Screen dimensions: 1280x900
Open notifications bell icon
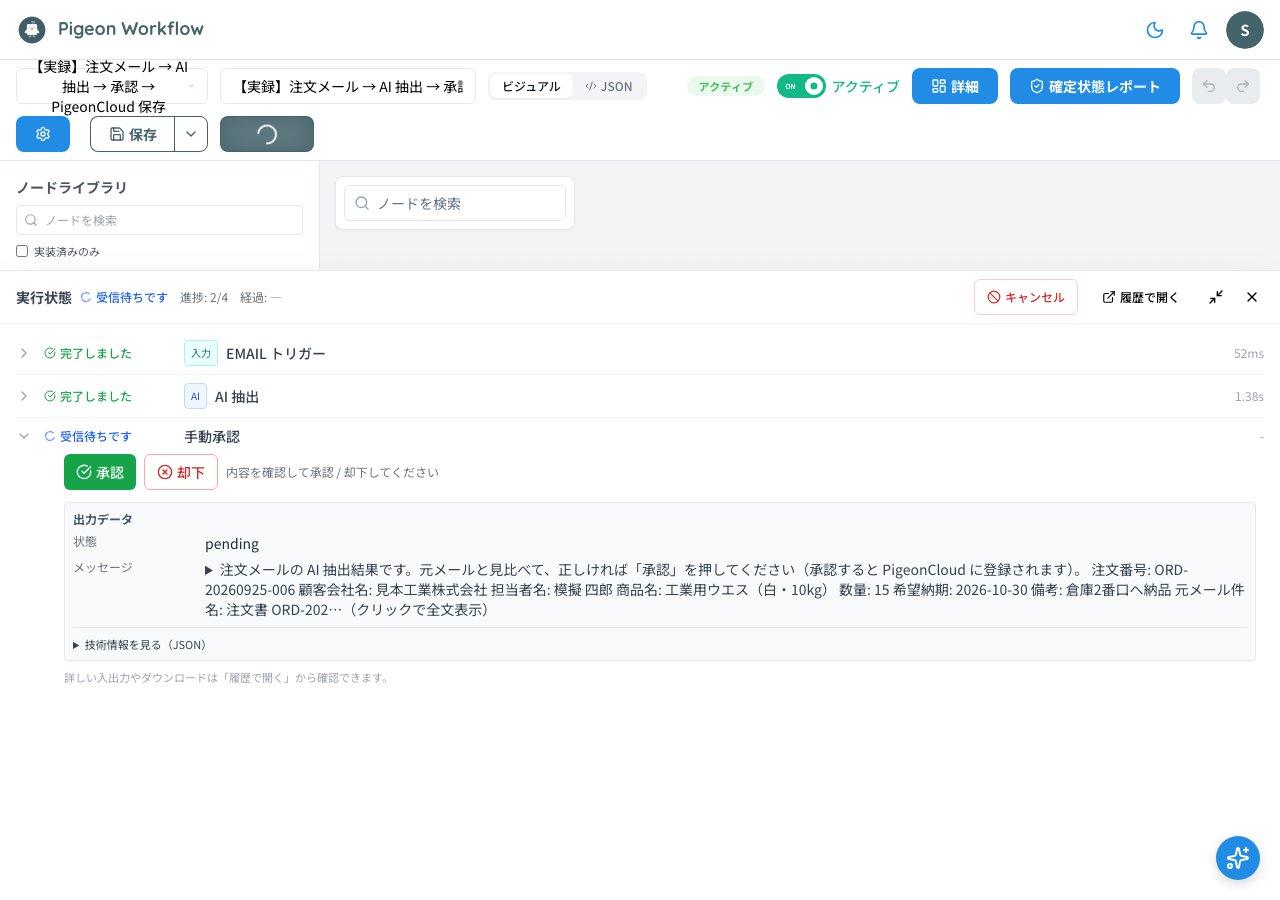[1199, 30]
